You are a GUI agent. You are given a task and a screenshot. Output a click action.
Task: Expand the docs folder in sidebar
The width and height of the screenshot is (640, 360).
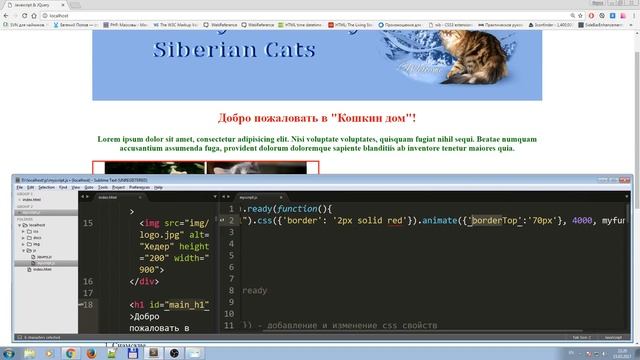point(23,238)
